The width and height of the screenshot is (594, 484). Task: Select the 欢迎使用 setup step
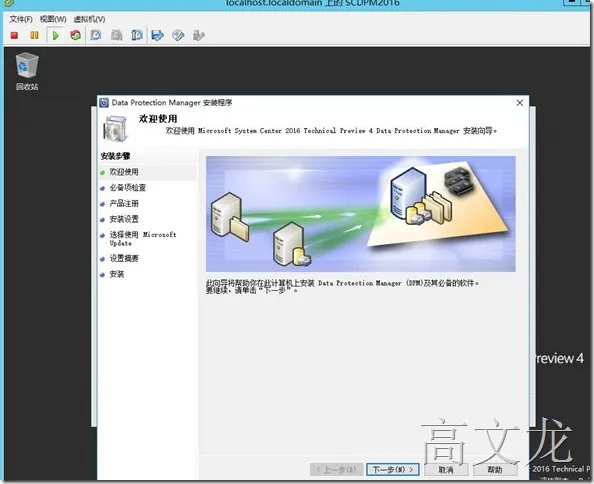tap(124, 172)
